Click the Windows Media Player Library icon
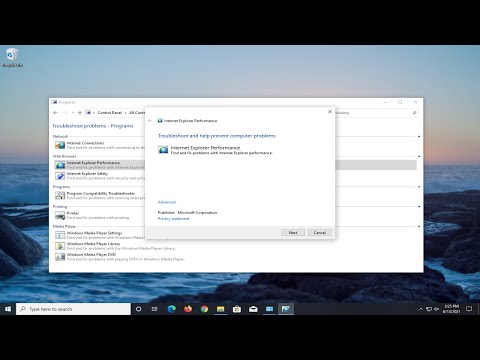Viewport: 480px width, 360px height. click(60, 246)
